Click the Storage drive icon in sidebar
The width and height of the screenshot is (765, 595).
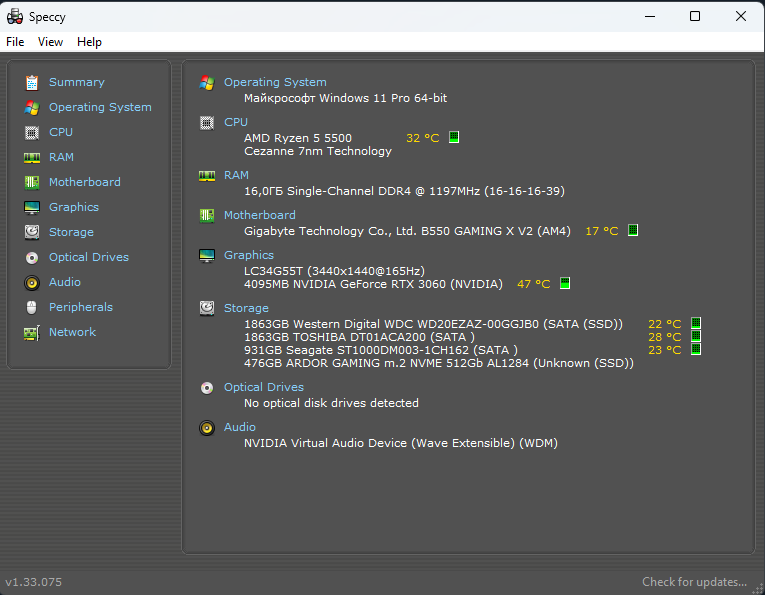(32, 232)
